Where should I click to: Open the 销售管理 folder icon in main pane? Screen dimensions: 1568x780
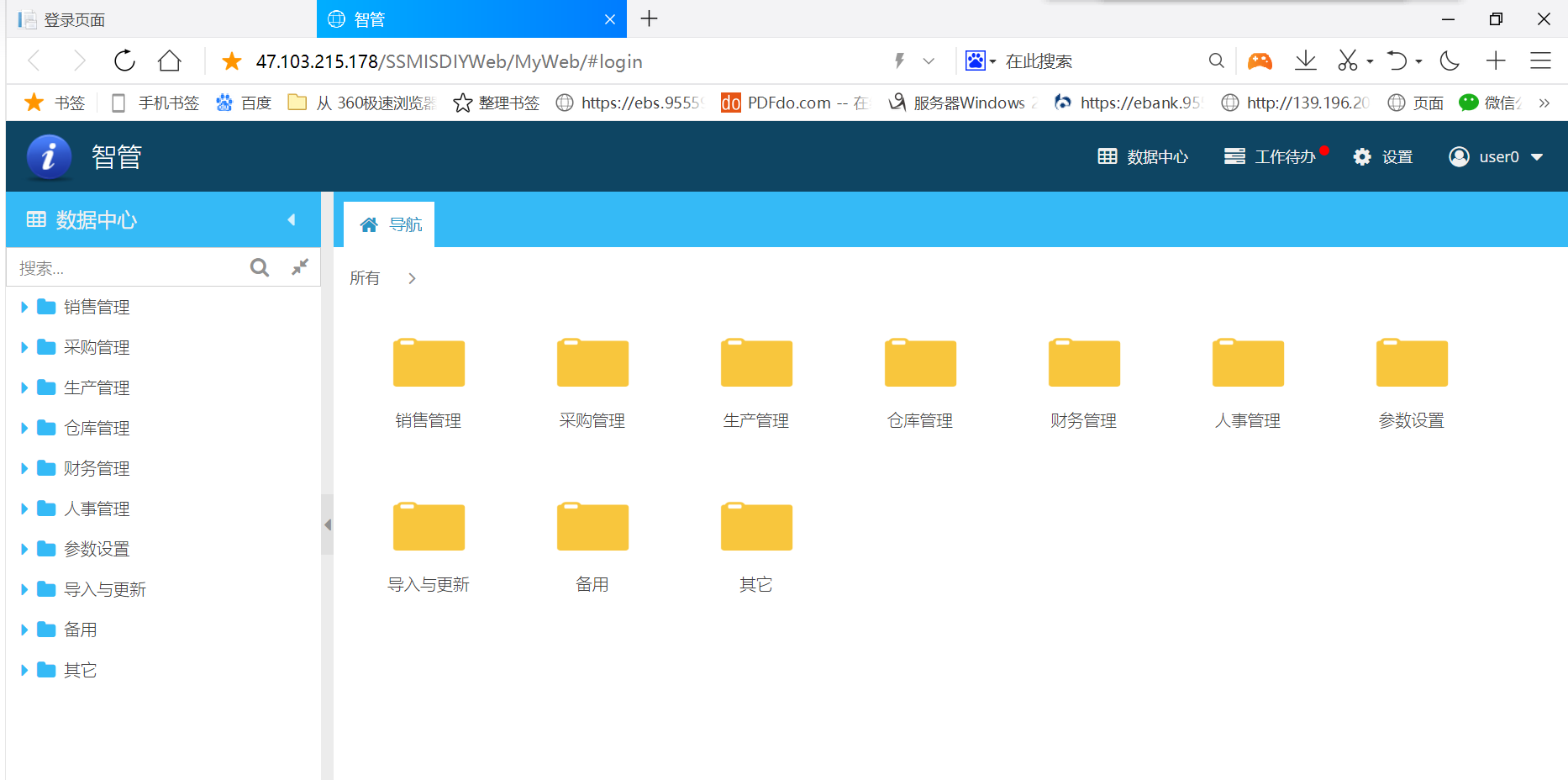[429, 362]
